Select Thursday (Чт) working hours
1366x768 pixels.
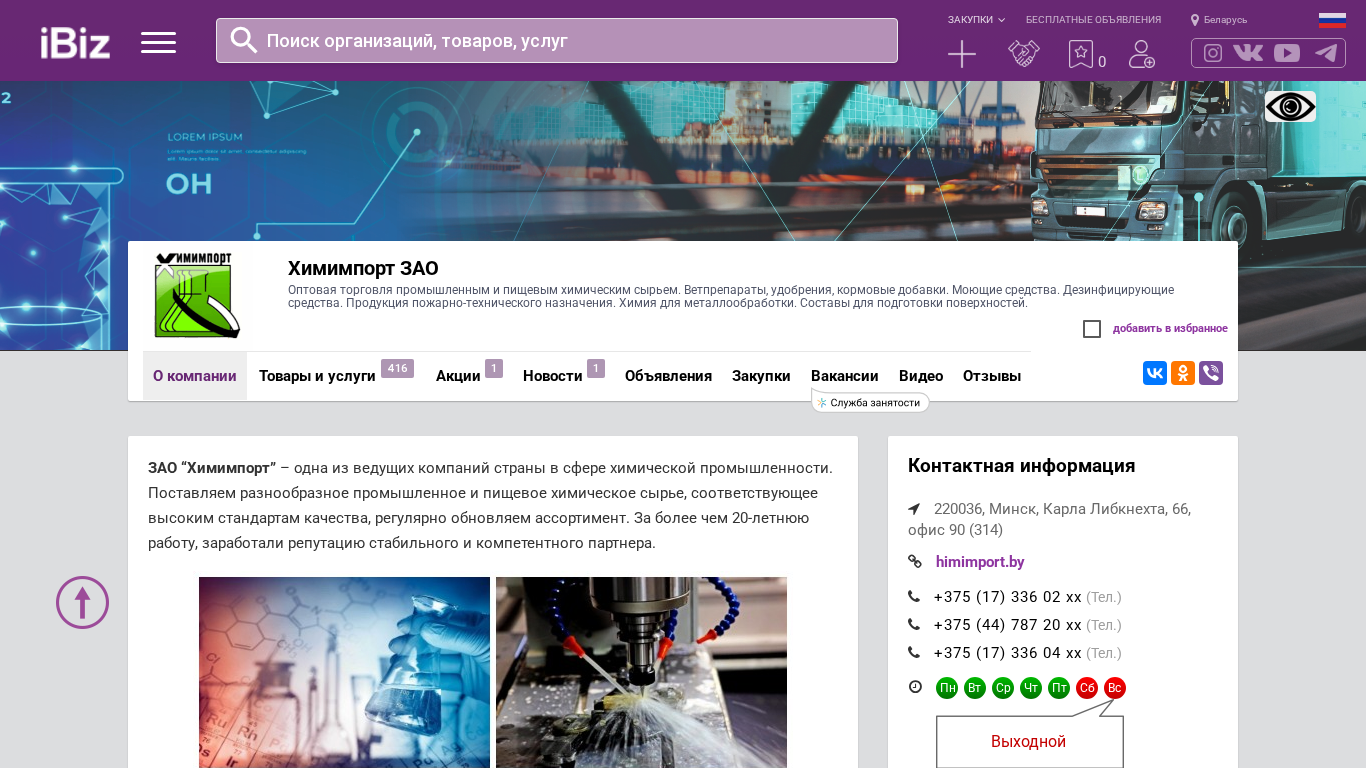[x=1031, y=688]
